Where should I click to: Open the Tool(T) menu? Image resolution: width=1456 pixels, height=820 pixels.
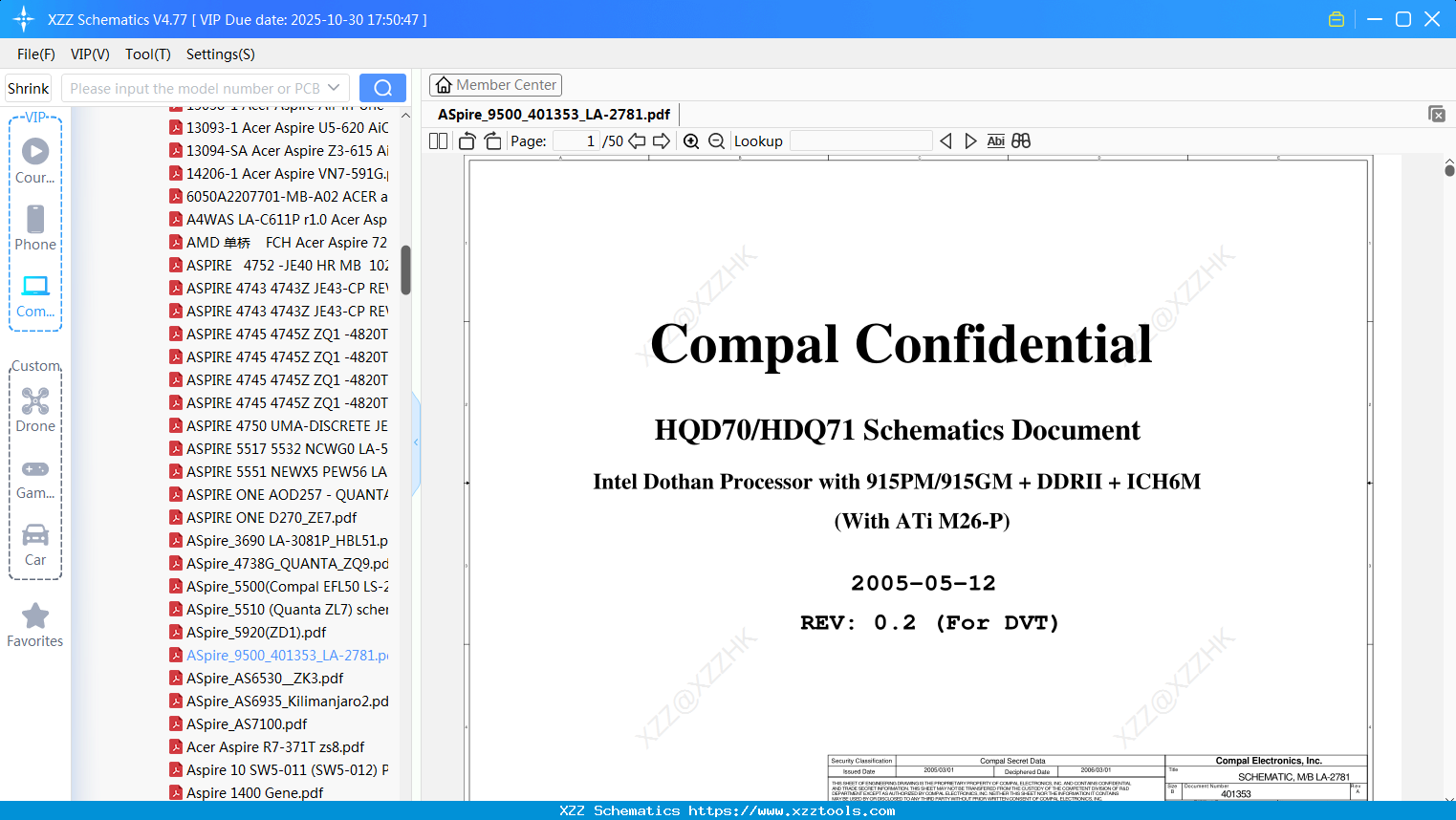click(148, 54)
